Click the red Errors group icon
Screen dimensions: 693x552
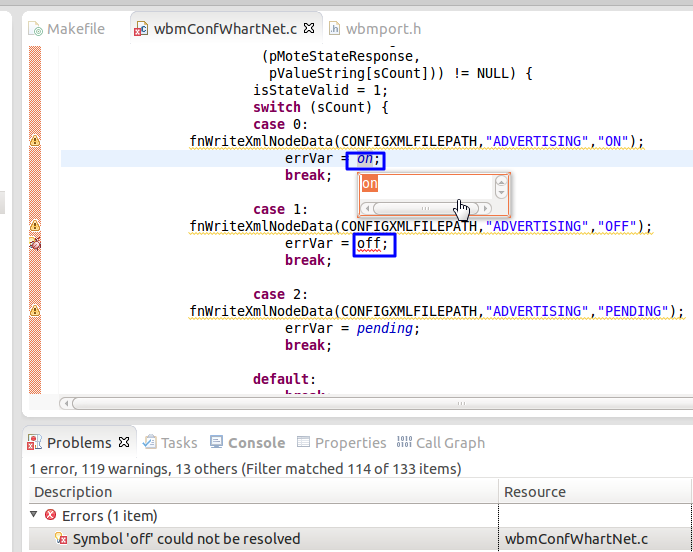coord(51,515)
